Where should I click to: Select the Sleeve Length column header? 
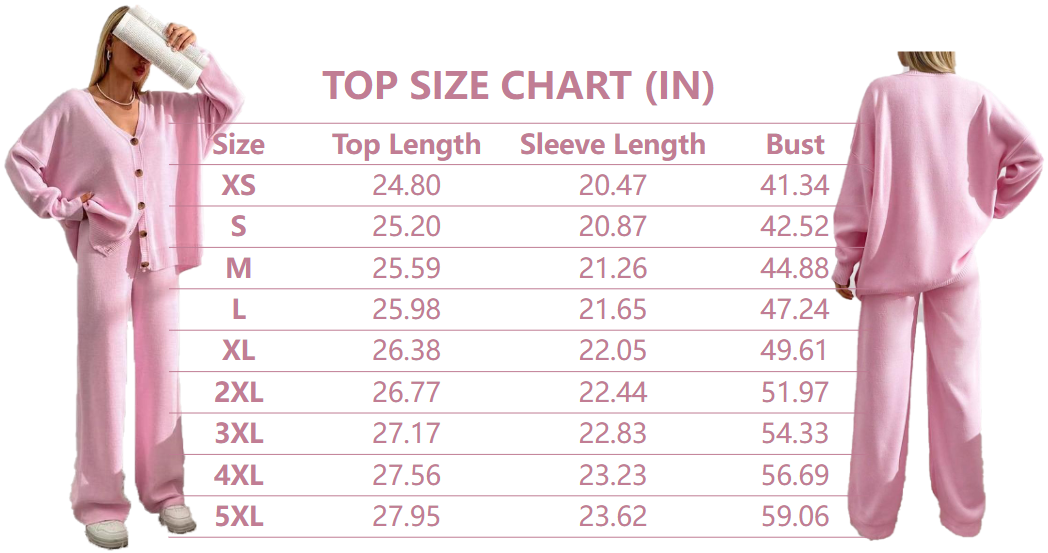(612, 145)
